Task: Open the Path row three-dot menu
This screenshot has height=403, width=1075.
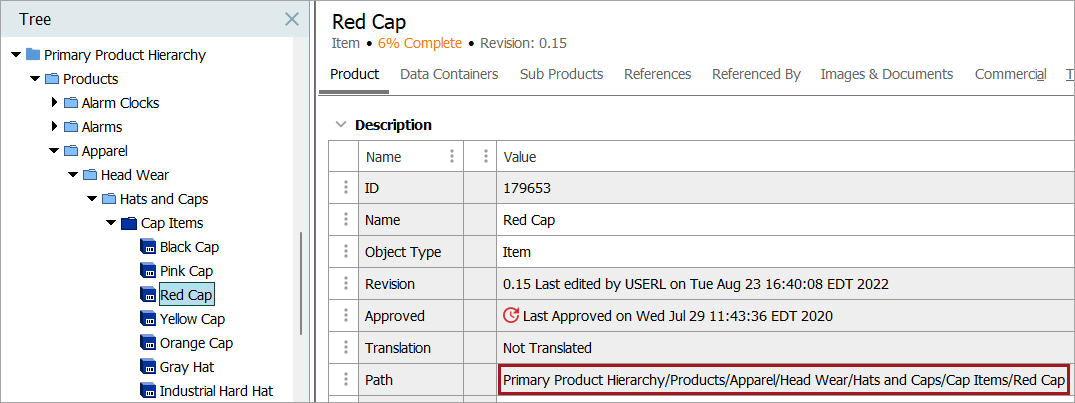Action: [346, 380]
